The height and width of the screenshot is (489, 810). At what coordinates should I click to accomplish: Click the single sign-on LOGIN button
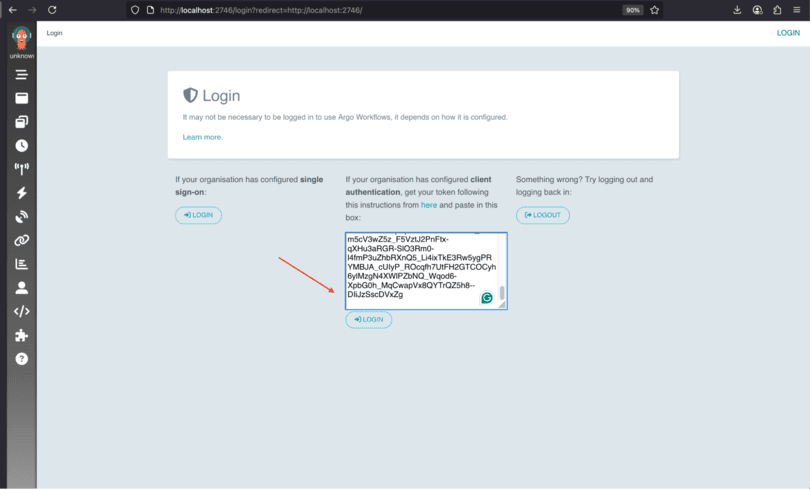tap(198, 215)
